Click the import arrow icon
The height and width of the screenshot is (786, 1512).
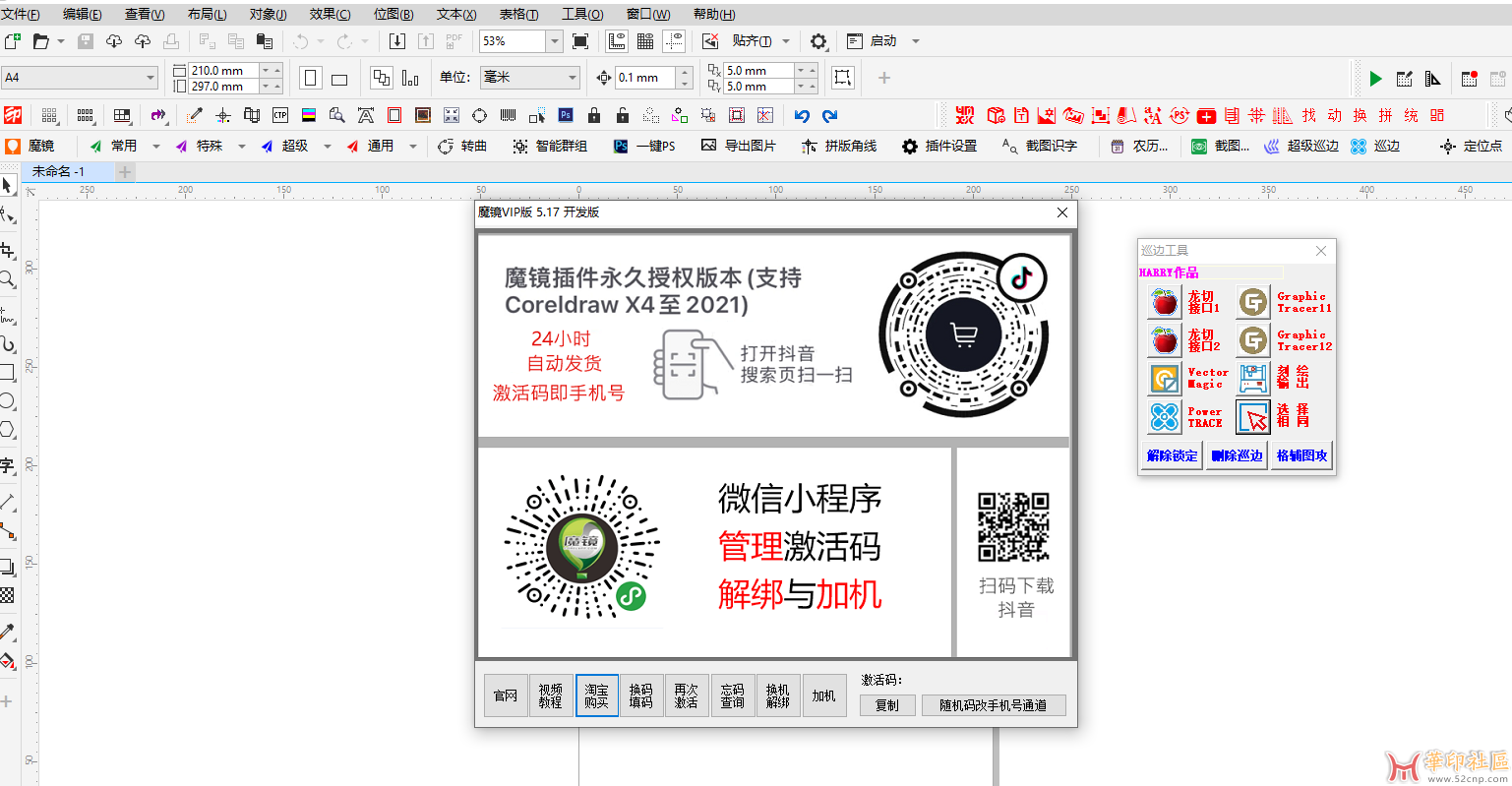point(397,41)
